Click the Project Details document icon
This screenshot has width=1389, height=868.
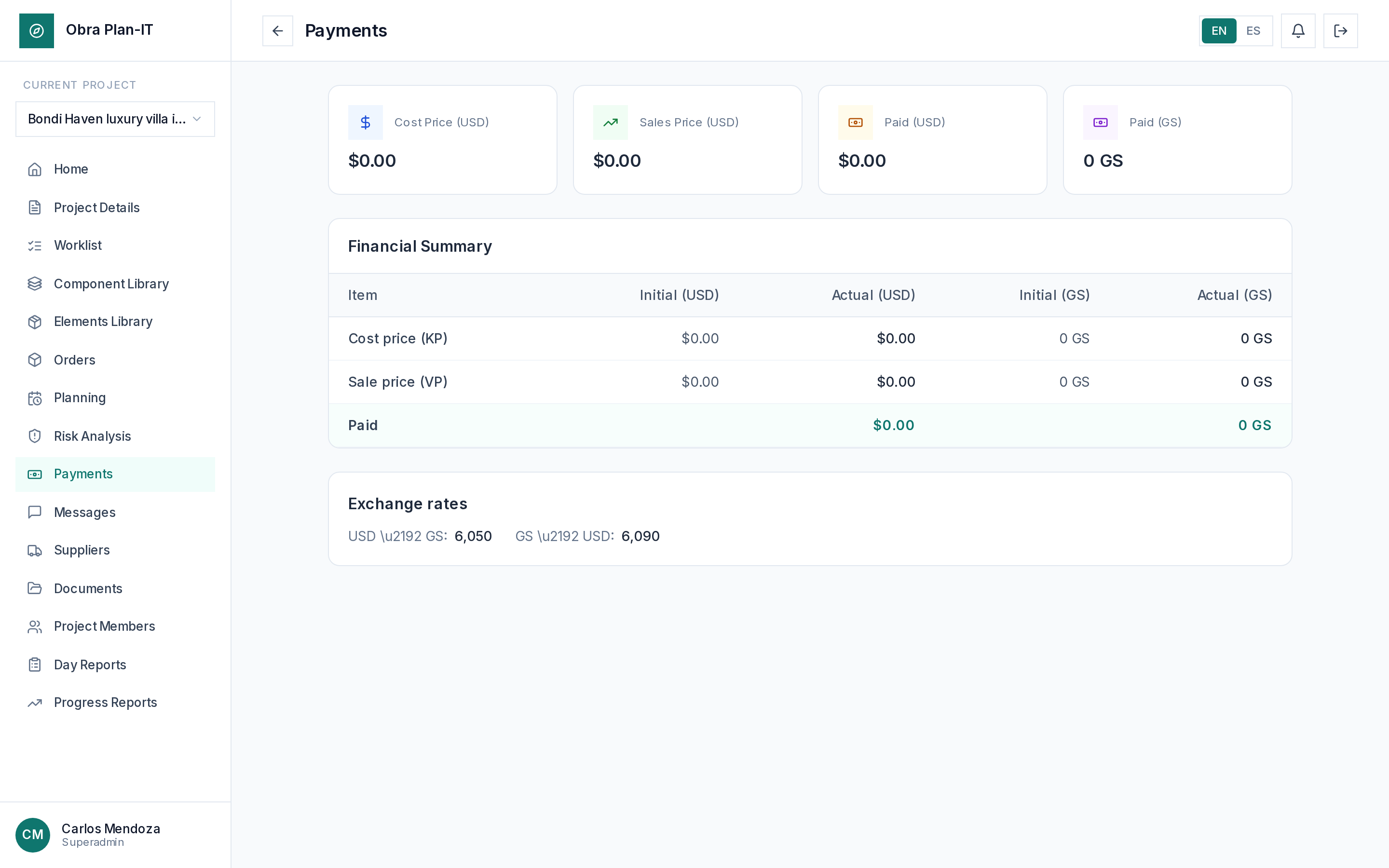click(35, 207)
